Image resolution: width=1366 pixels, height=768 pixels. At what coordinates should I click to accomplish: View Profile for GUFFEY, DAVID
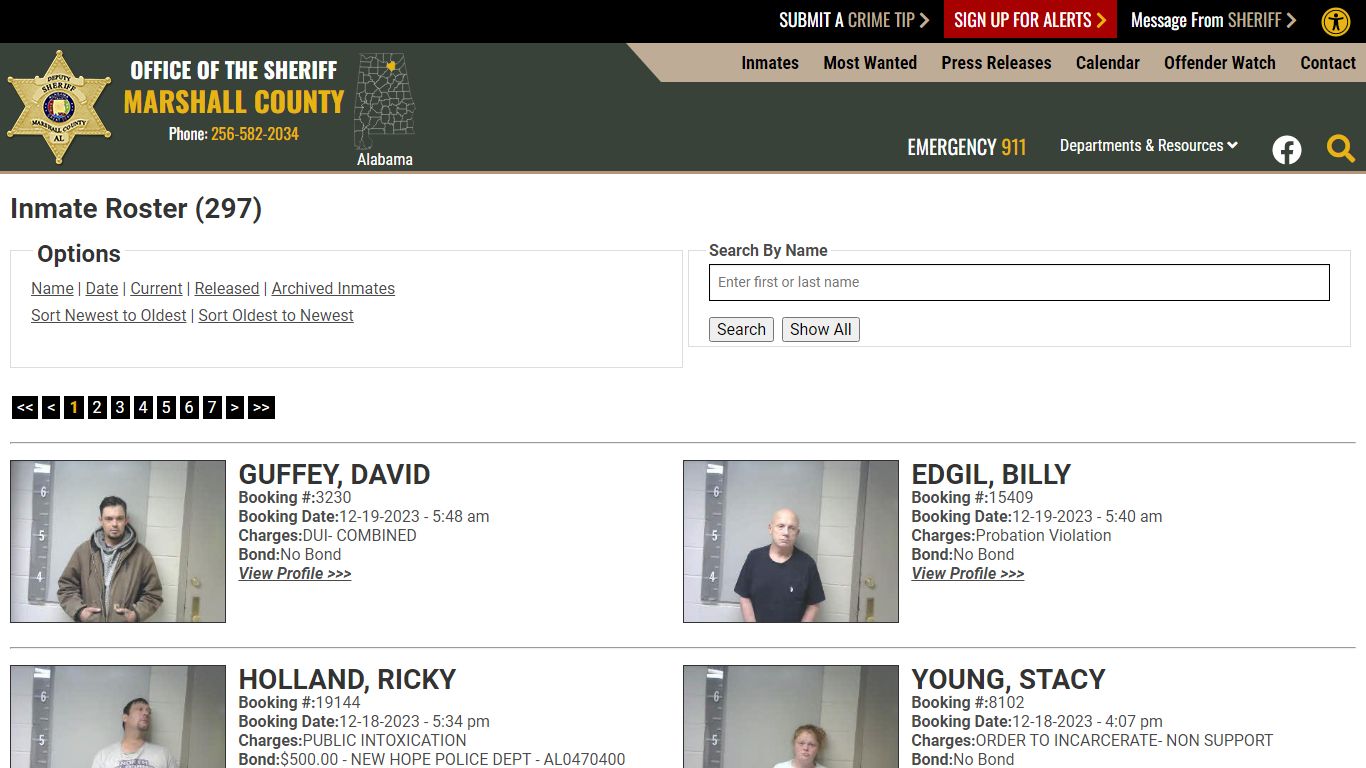pyautogui.click(x=295, y=573)
